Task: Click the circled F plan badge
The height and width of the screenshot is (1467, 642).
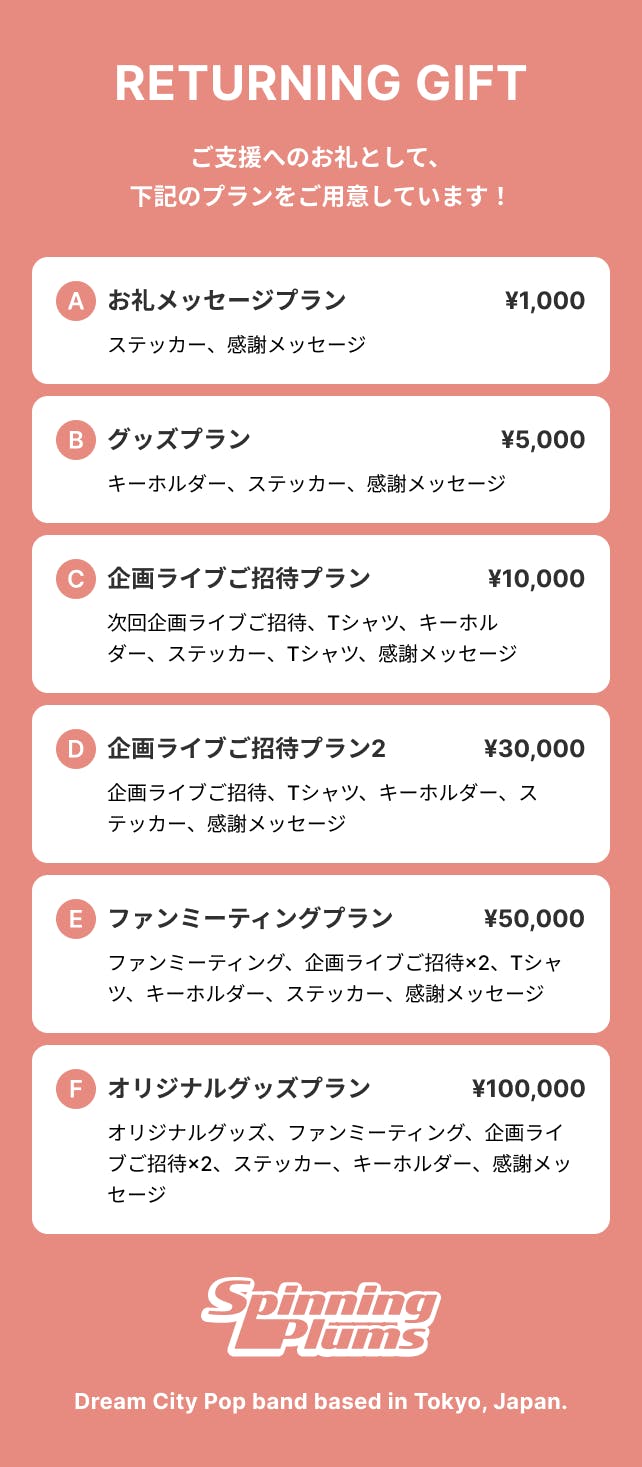Action: [76, 1089]
